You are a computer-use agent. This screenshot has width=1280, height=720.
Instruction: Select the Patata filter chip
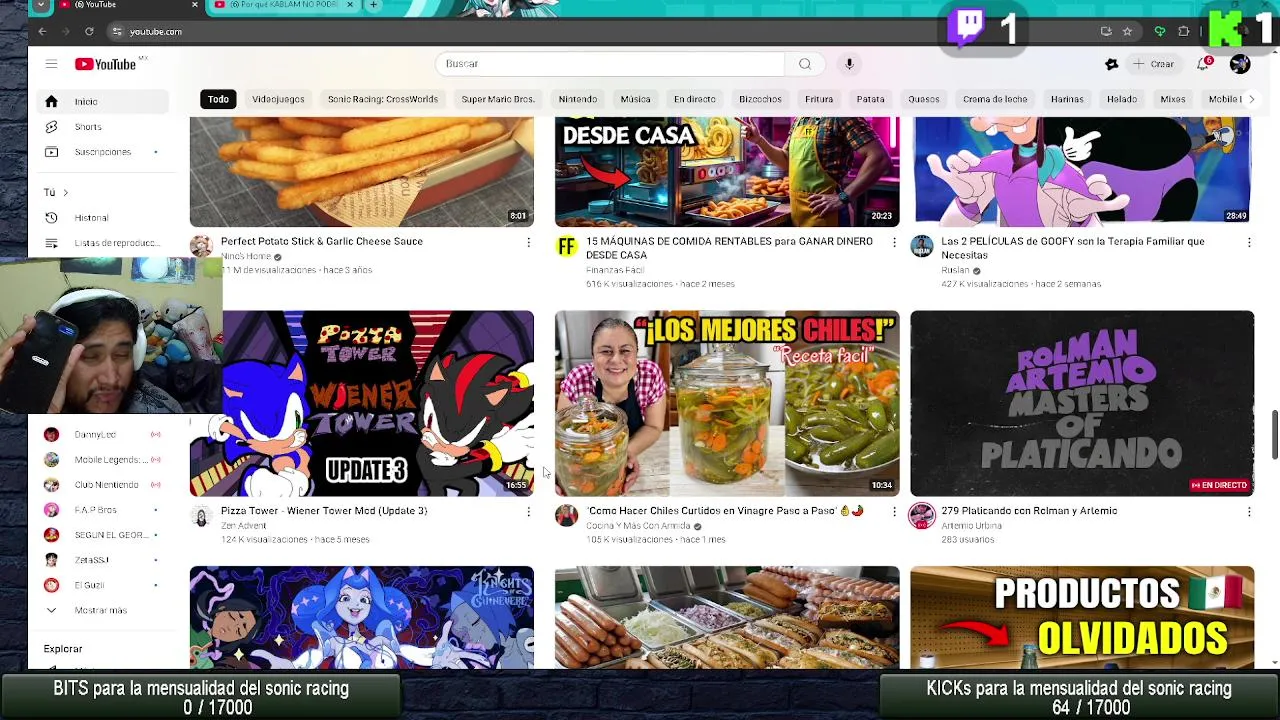coord(870,99)
